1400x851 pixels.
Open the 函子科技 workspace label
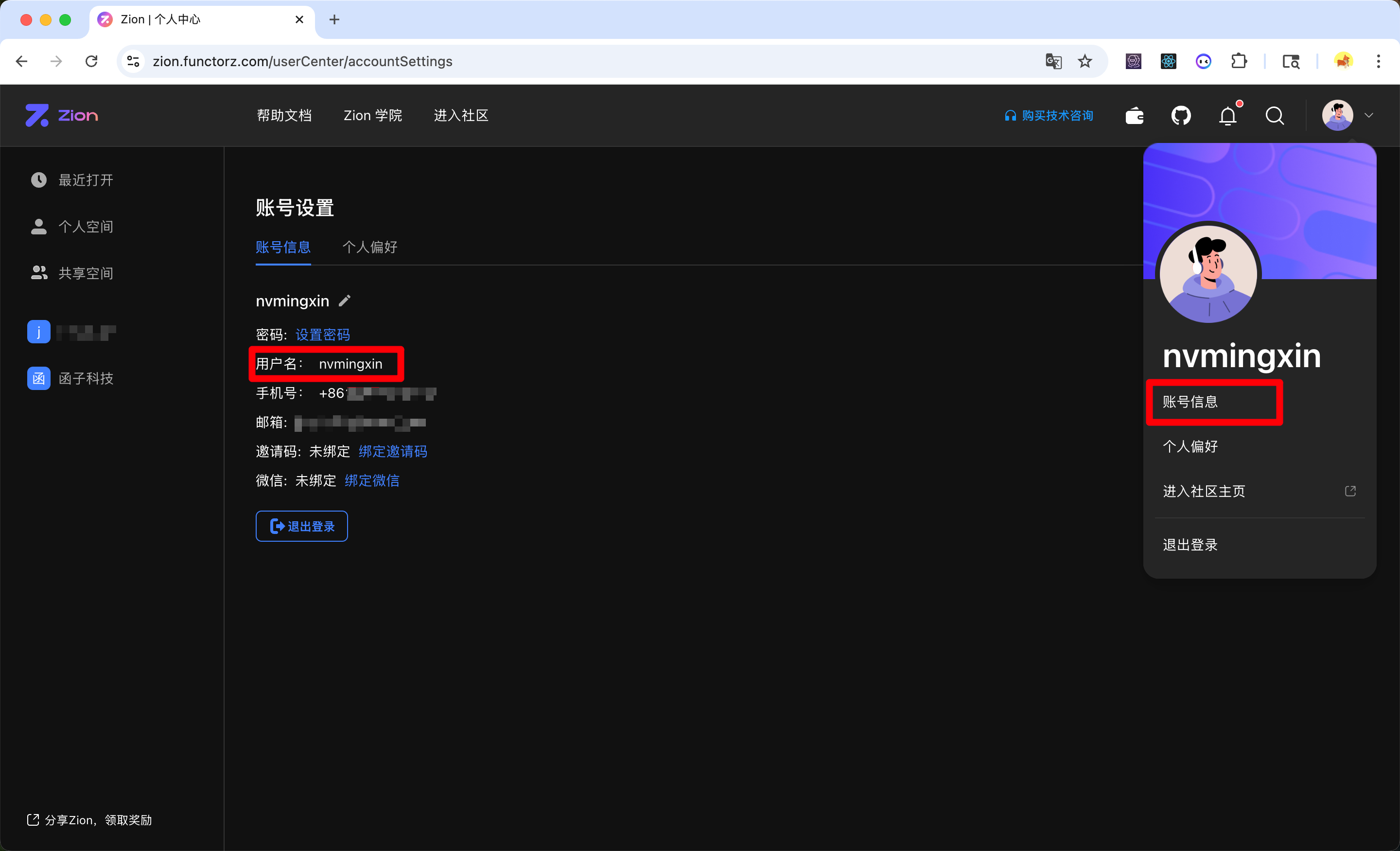(87, 379)
